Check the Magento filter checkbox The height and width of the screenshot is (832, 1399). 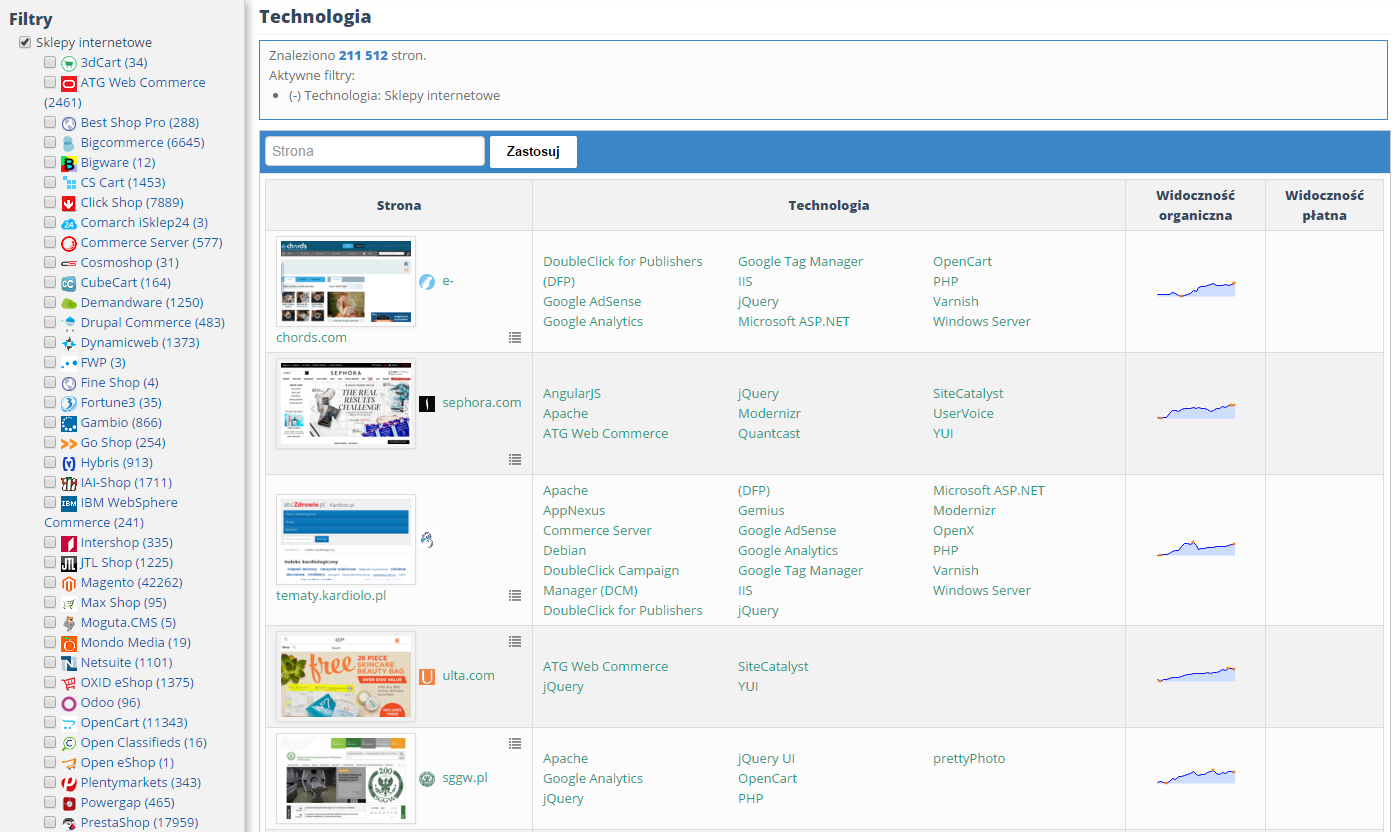coord(50,583)
